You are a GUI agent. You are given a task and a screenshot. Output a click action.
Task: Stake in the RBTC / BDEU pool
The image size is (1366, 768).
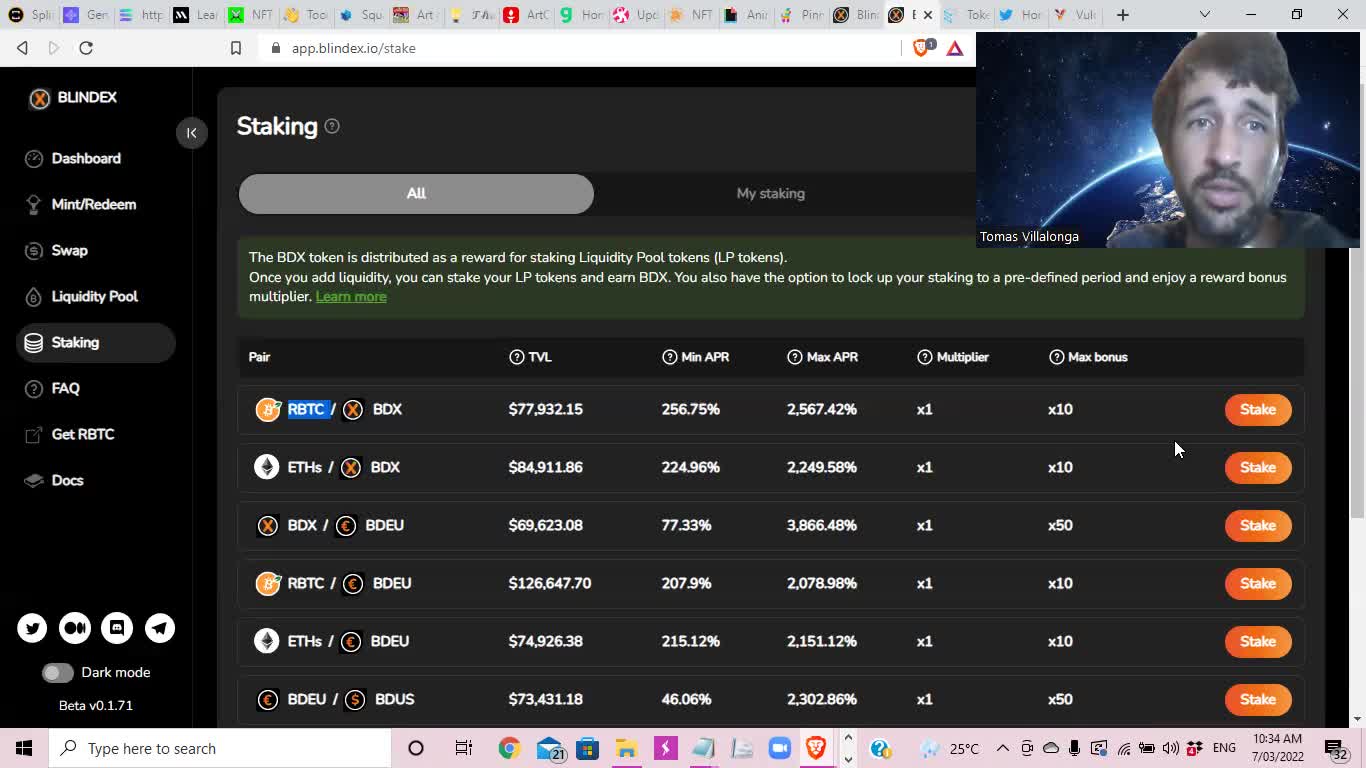[1258, 583]
